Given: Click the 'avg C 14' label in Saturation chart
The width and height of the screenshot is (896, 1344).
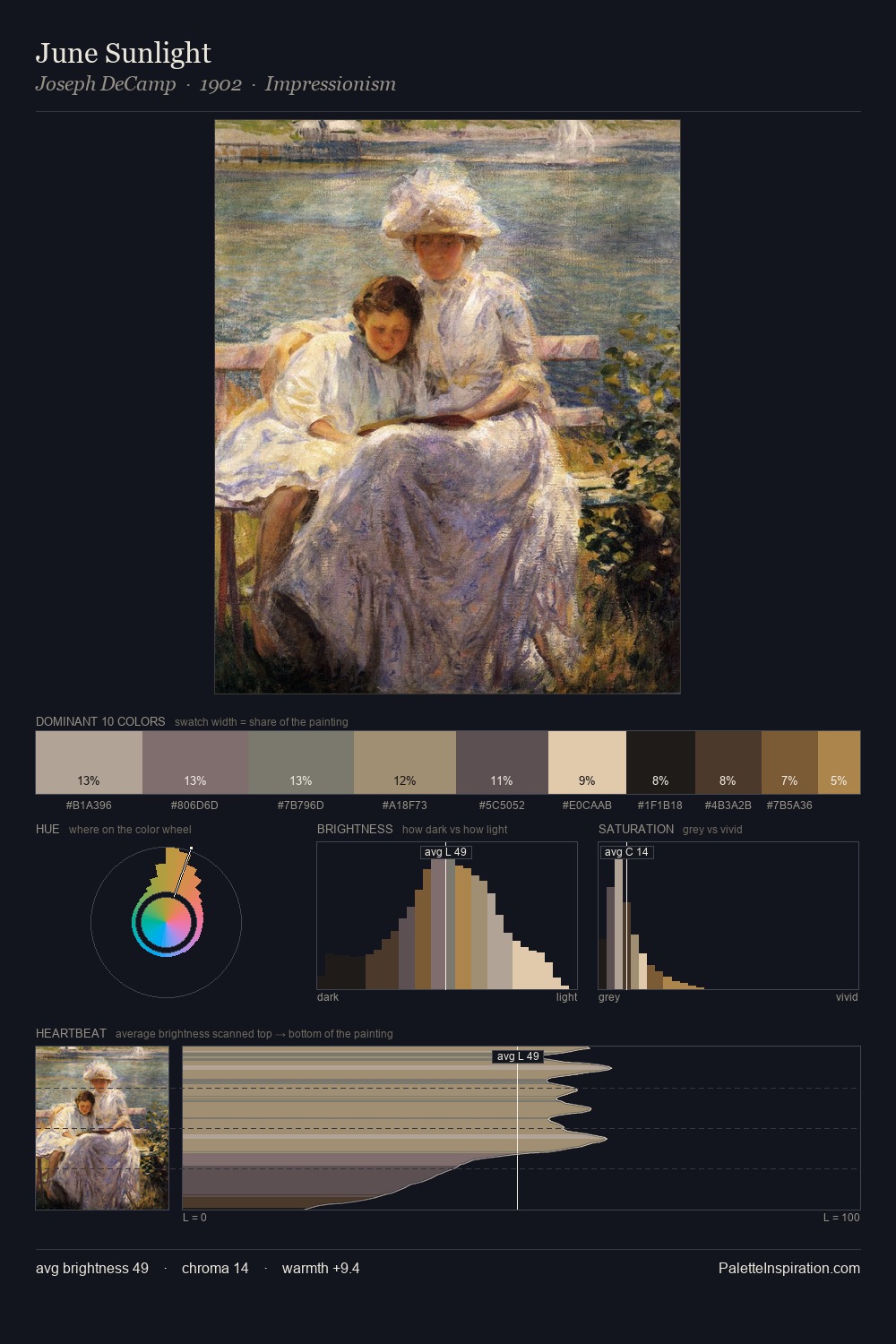Looking at the screenshot, I should pos(626,852).
